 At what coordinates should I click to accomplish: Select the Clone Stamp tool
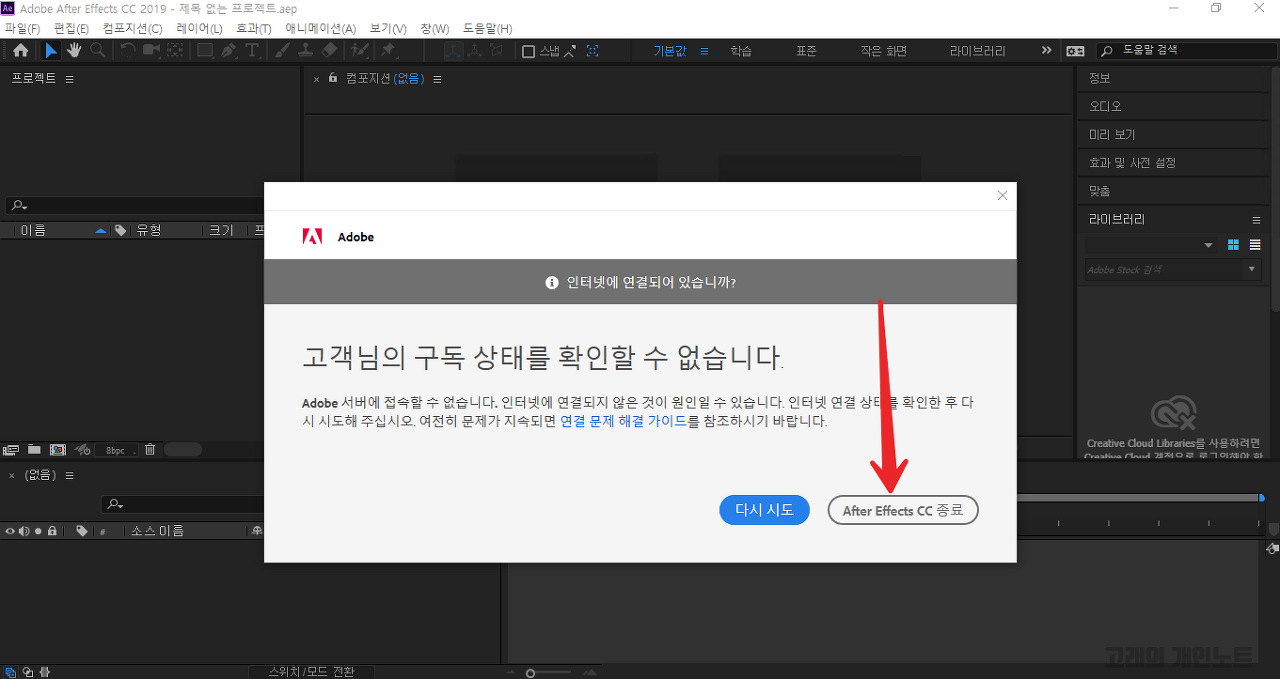point(306,51)
